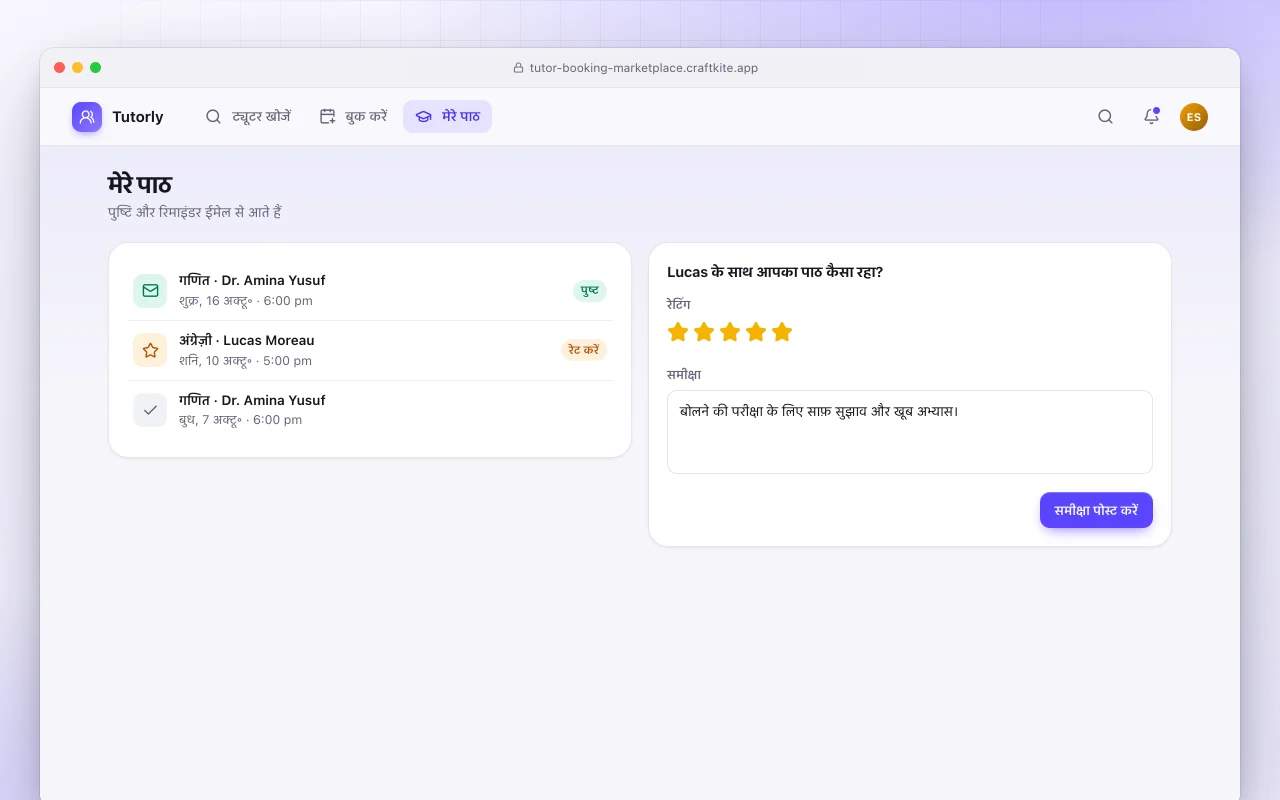The width and height of the screenshot is (1280, 800).
Task: Select the अंग्रेज़ी · Lucas Moreau lesson
Action: pos(370,350)
